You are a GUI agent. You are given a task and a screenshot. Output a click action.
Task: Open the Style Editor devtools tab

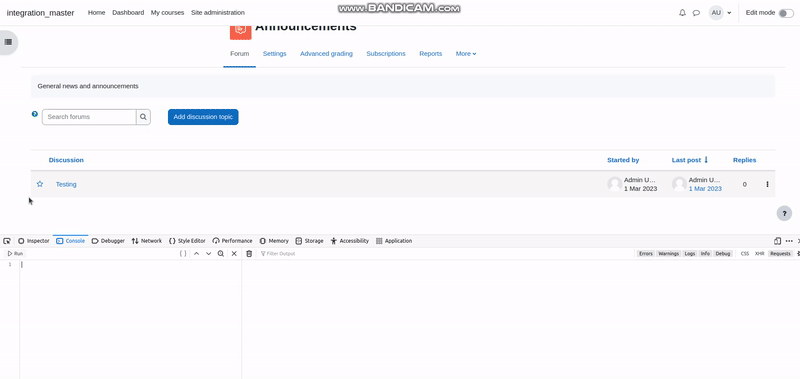tap(187, 241)
